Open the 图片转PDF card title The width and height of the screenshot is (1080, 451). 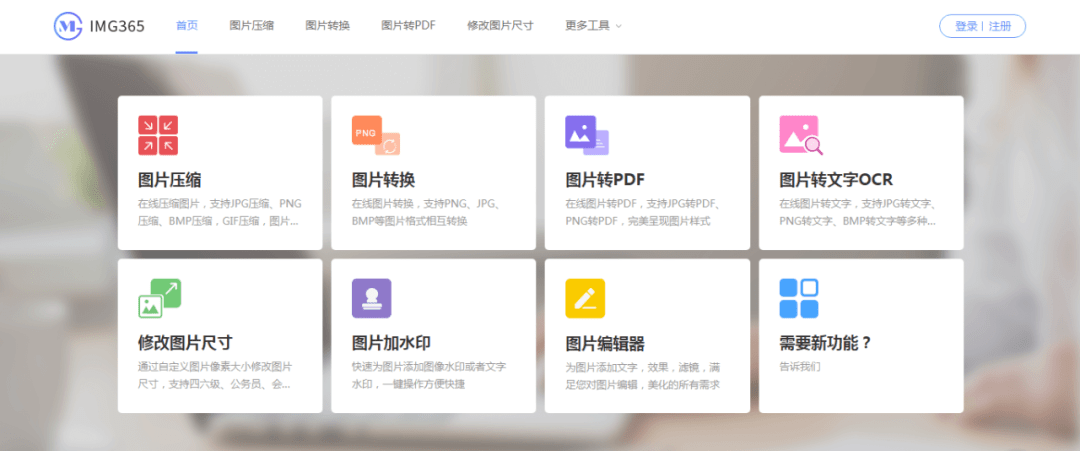[x=605, y=180]
